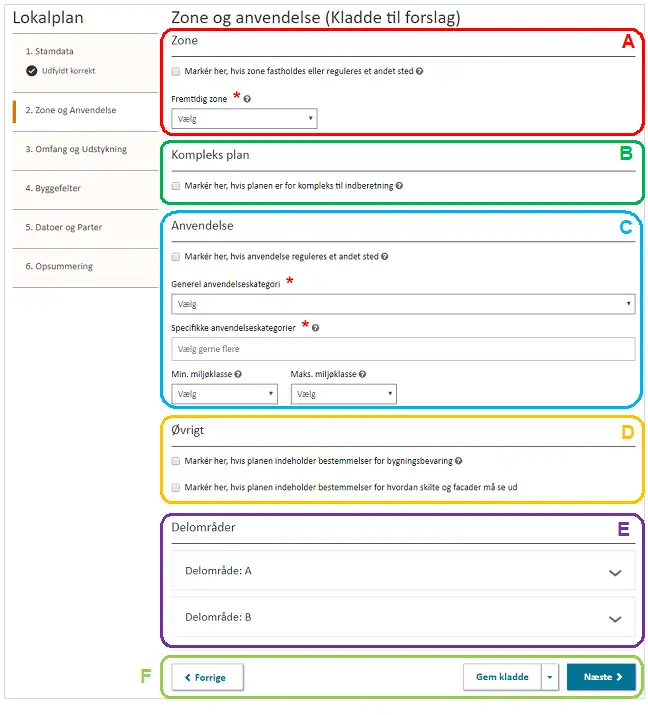This screenshot has height=715, width=648.
Task: Click help icon next to Fremtidig zone
Action: pyautogui.click(x=247, y=100)
